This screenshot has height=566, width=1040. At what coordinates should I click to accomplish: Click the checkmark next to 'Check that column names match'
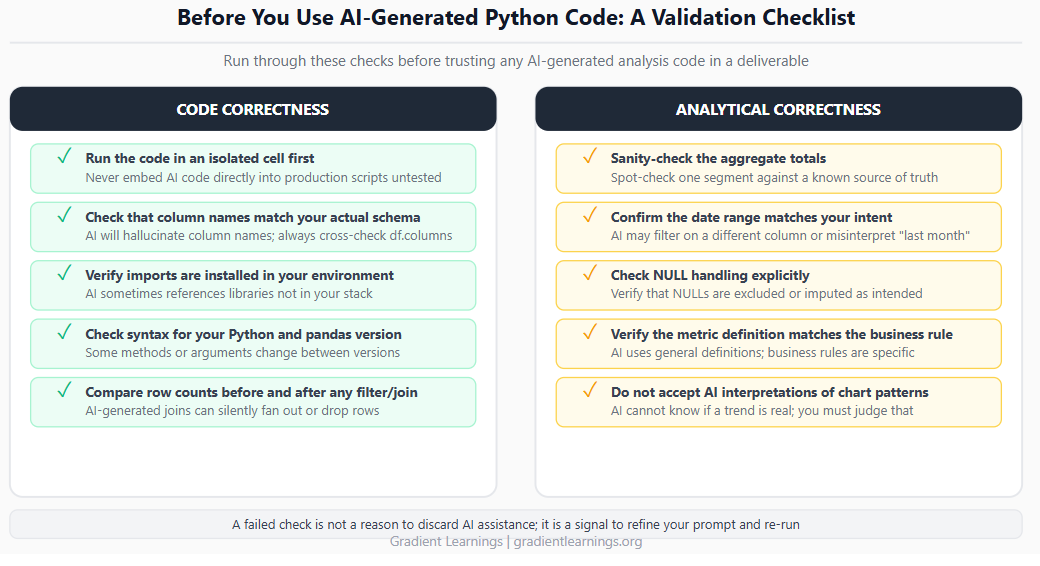tap(64, 215)
